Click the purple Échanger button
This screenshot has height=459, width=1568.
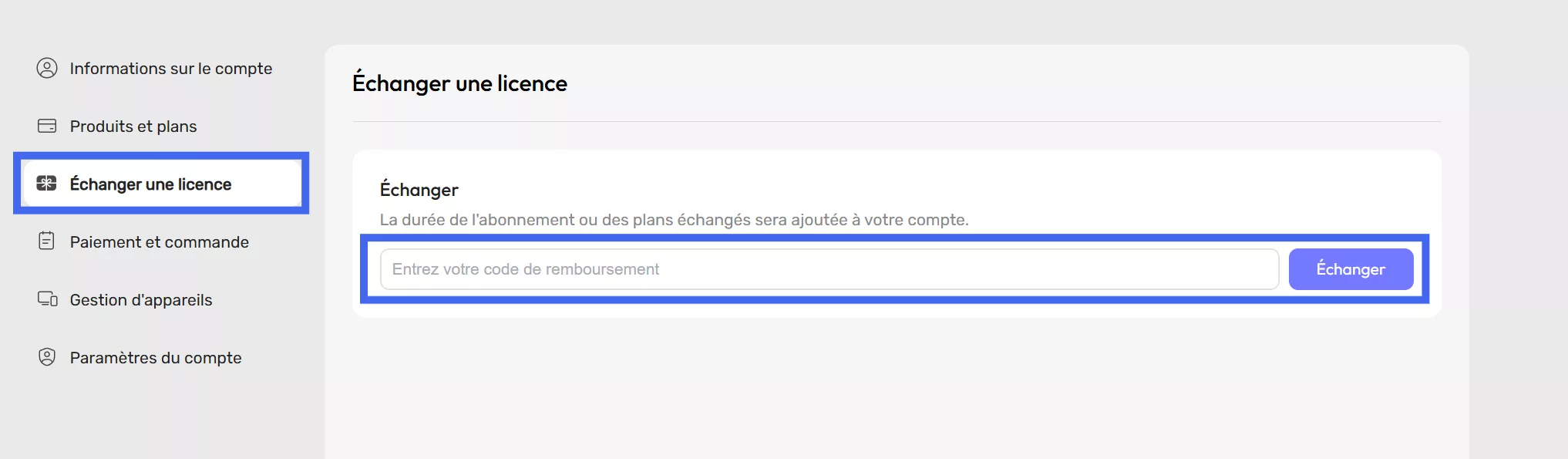(x=1351, y=269)
